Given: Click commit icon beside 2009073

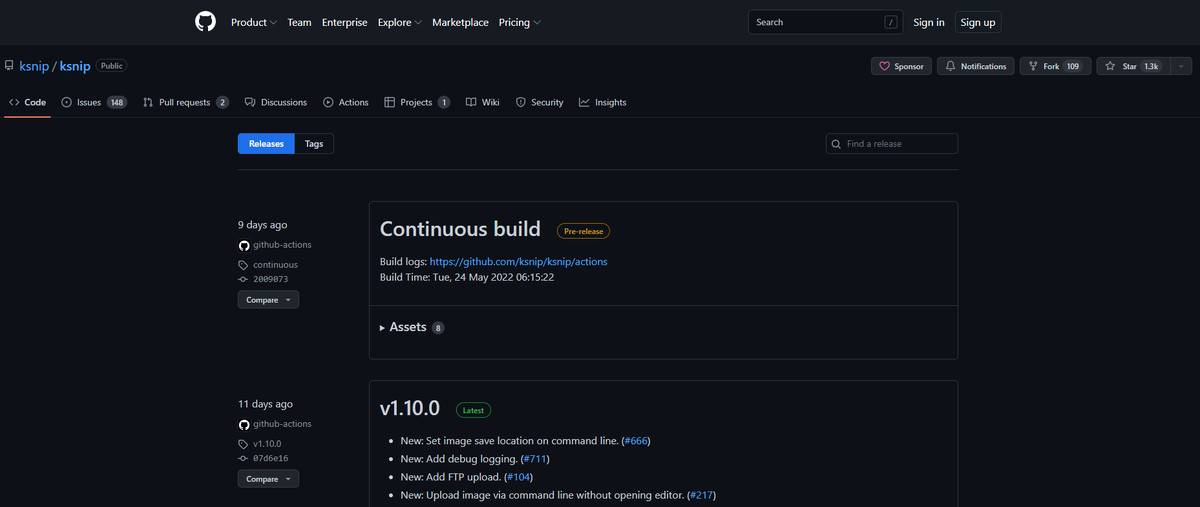Looking at the screenshot, I should pyautogui.click(x=243, y=279).
